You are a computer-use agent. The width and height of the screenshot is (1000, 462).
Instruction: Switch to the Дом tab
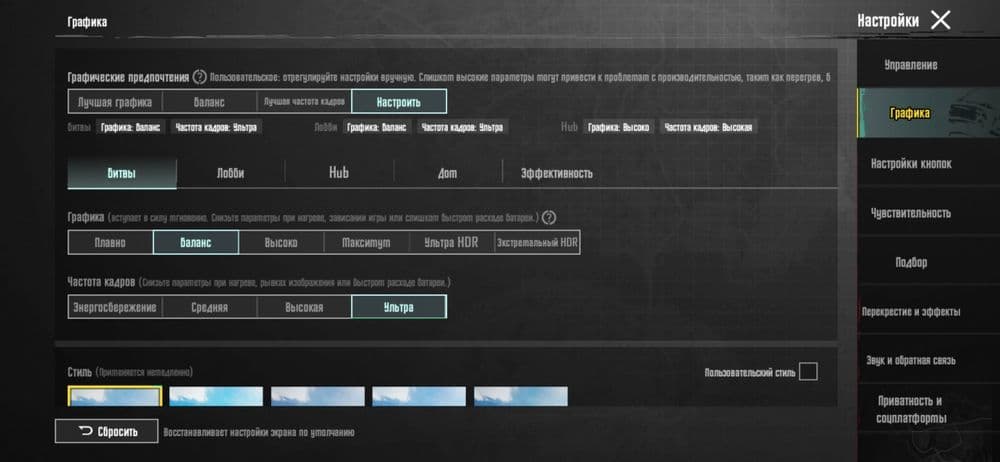coord(447,173)
